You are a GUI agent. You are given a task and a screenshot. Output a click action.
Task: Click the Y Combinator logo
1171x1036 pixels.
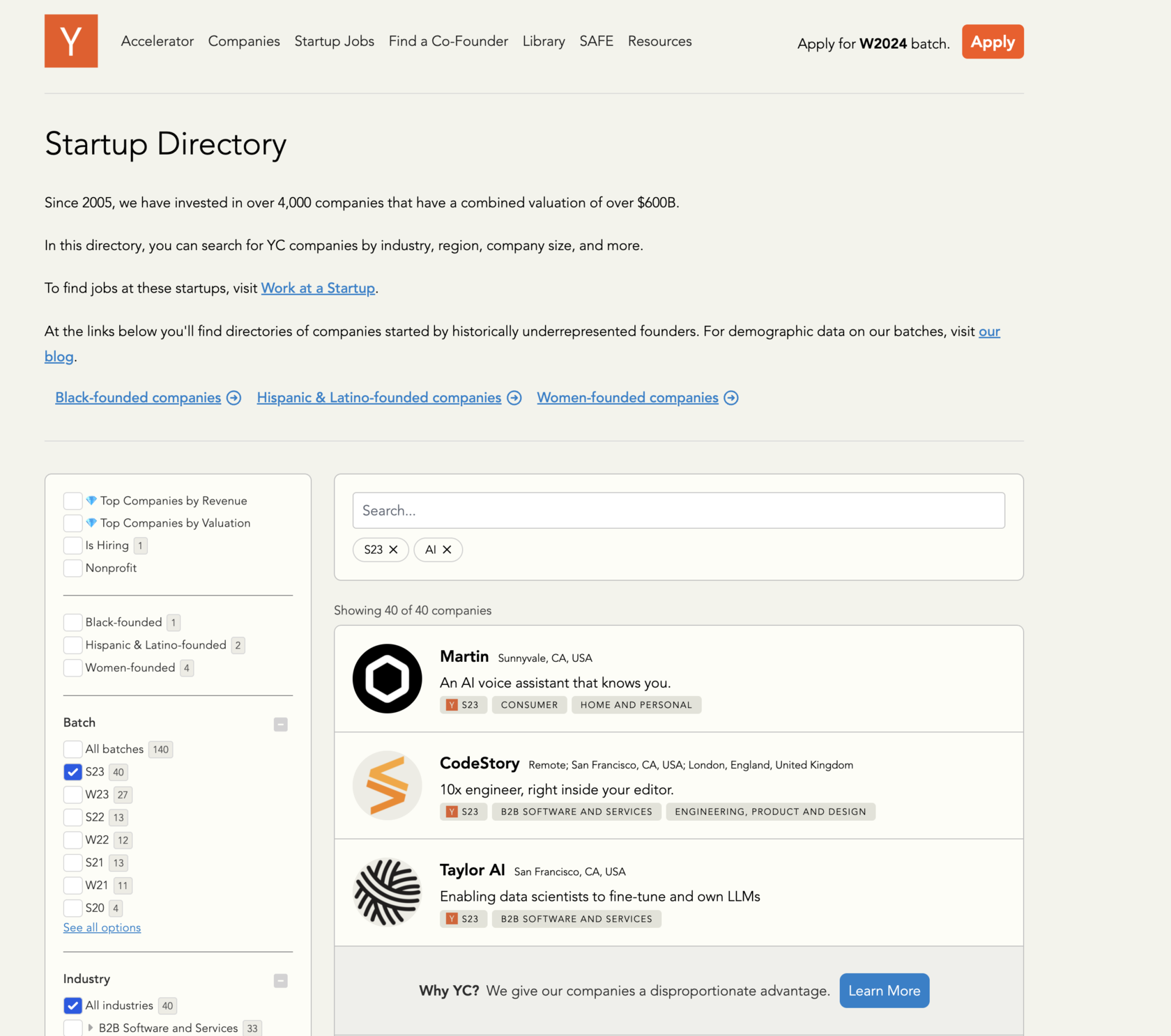click(x=71, y=41)
